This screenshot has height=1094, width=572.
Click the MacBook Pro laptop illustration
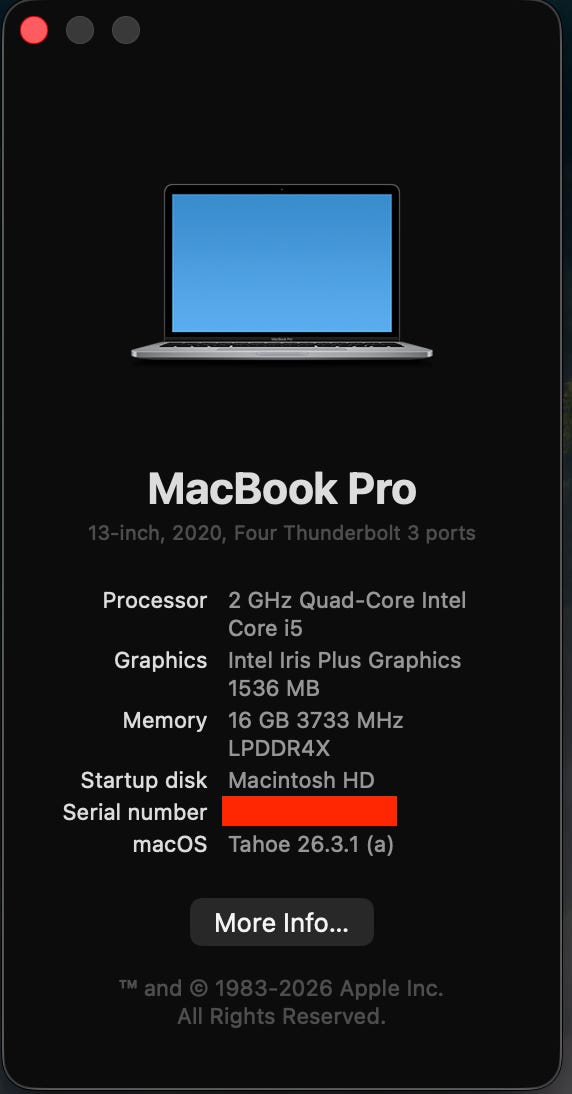[x=282, y=272]
